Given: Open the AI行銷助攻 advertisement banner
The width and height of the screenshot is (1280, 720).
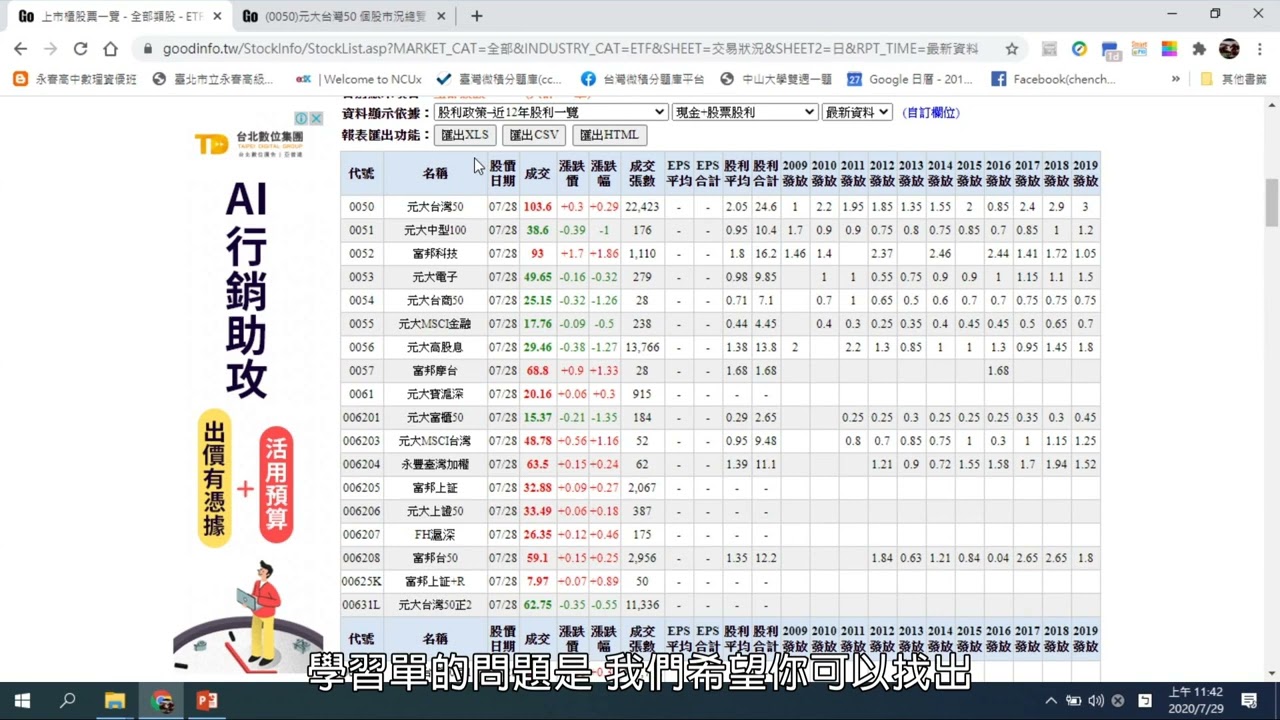Looking at the screenshot, I should 248,390.
